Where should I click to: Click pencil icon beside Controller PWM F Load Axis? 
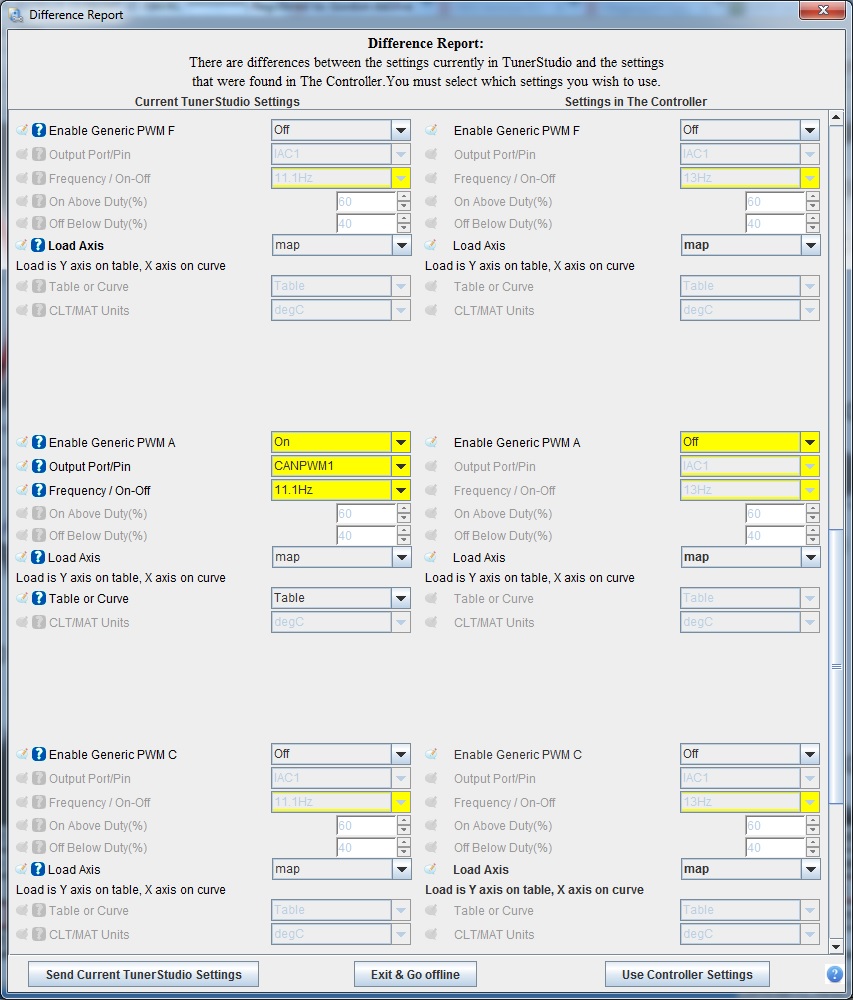pos(431,245)
